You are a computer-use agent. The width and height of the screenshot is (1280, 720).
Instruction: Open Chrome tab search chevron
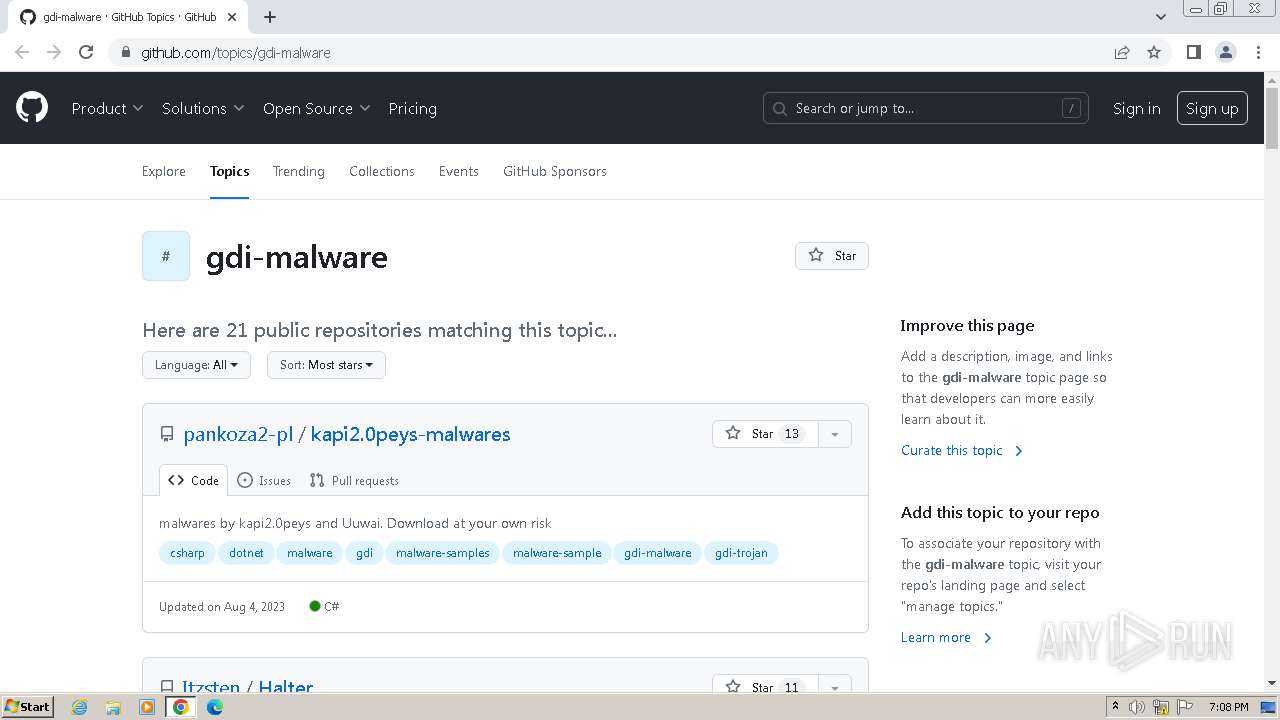[x=1161, y=17]
